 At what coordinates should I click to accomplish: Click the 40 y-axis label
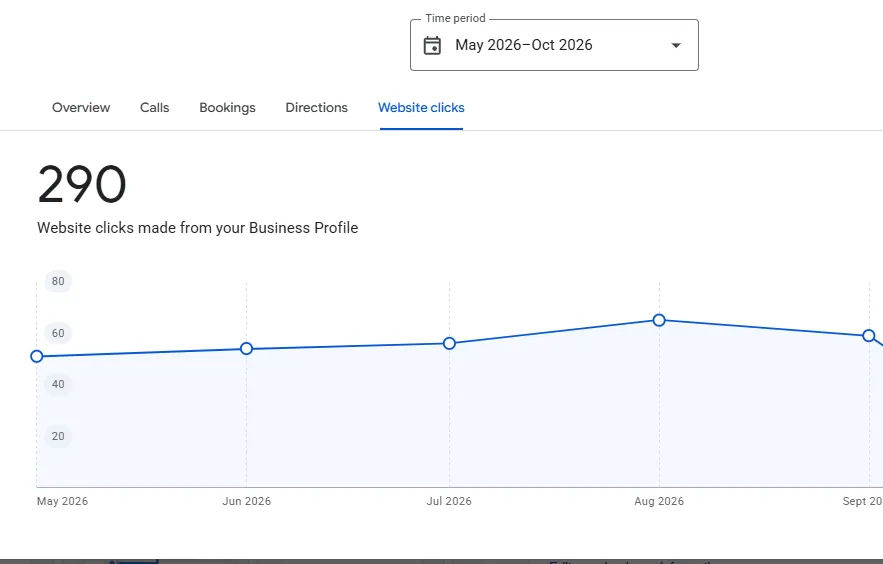pos(58,384)
